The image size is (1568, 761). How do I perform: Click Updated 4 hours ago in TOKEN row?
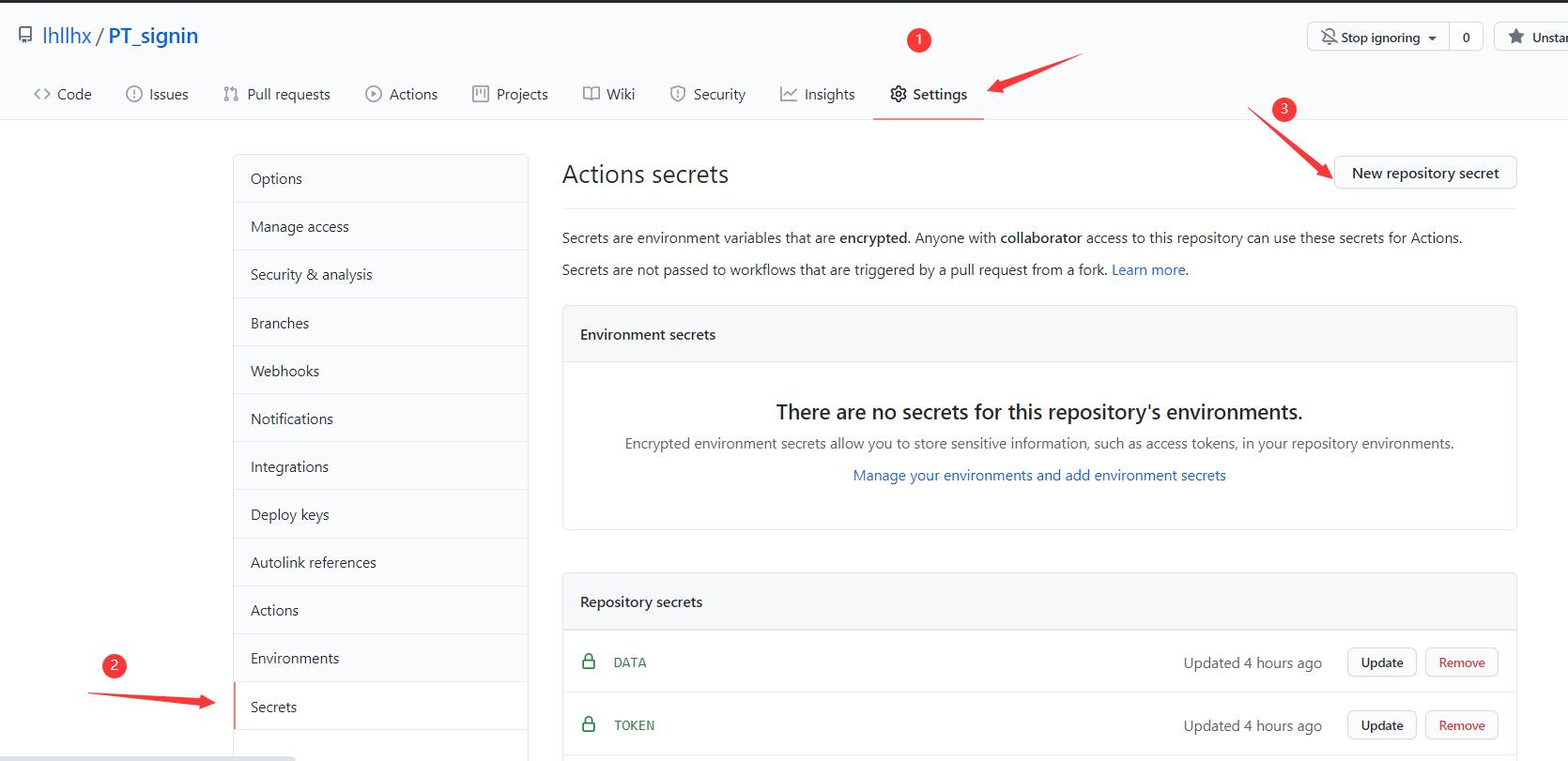[x=1253, y=725]
